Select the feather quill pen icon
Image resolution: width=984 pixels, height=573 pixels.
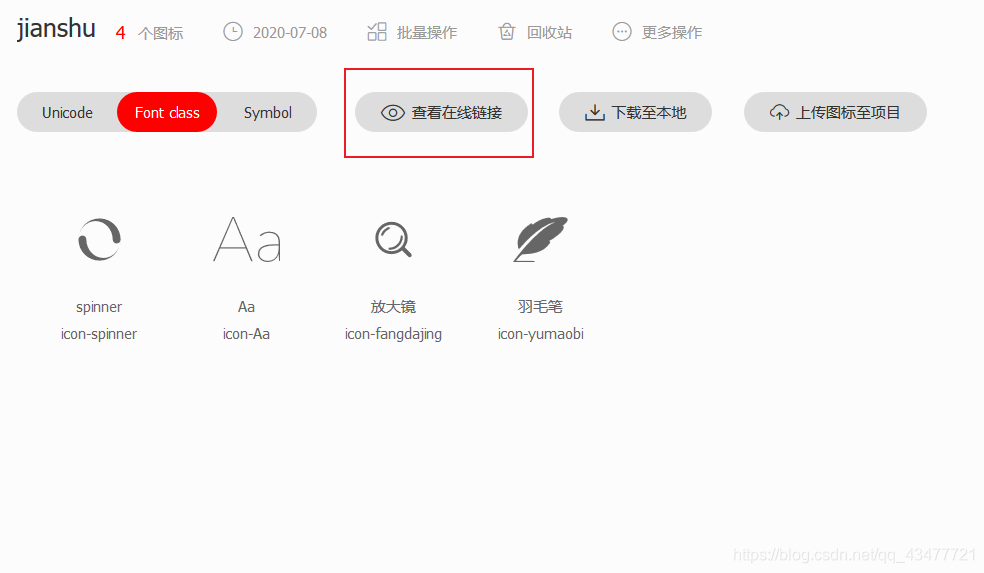[x=540, y=239]
